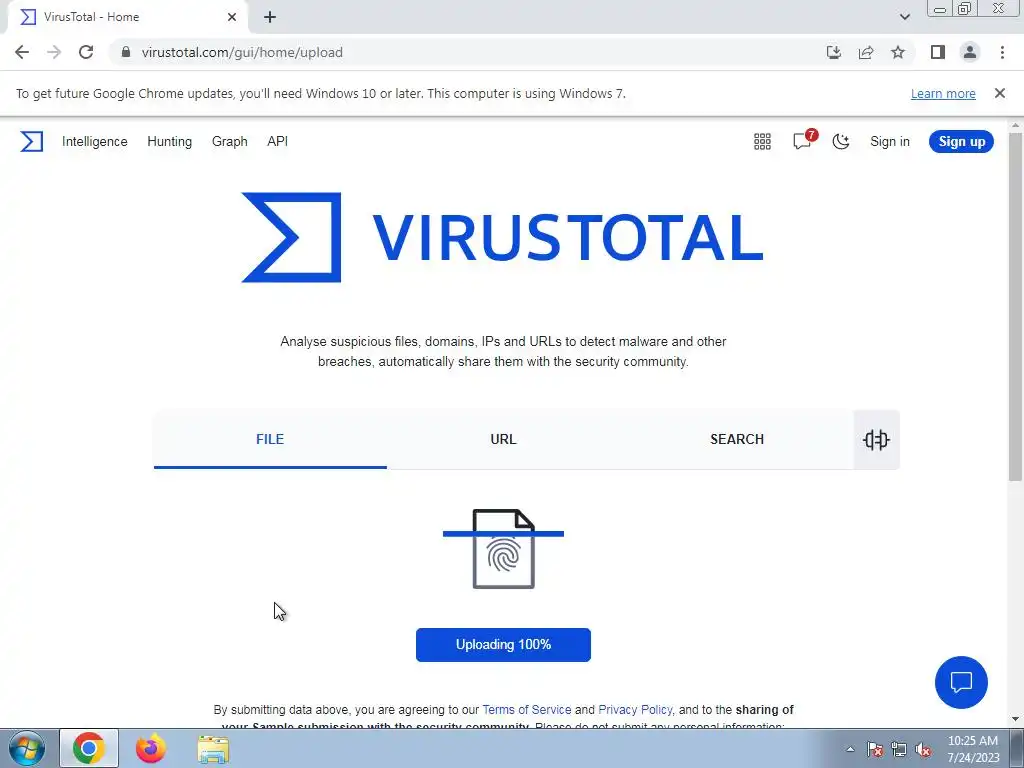Close the VirusTotal - Home tab

click(232, 17)
